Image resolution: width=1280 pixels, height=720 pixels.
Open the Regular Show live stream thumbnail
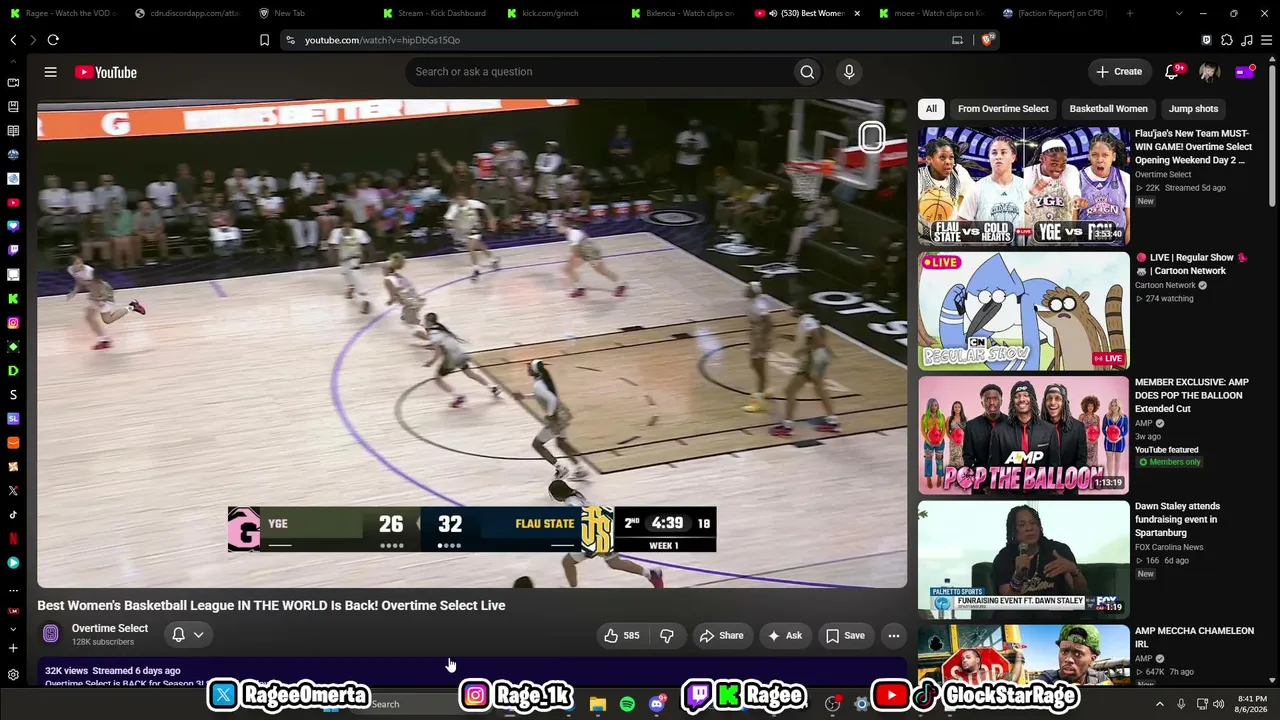pos(1024,310)
